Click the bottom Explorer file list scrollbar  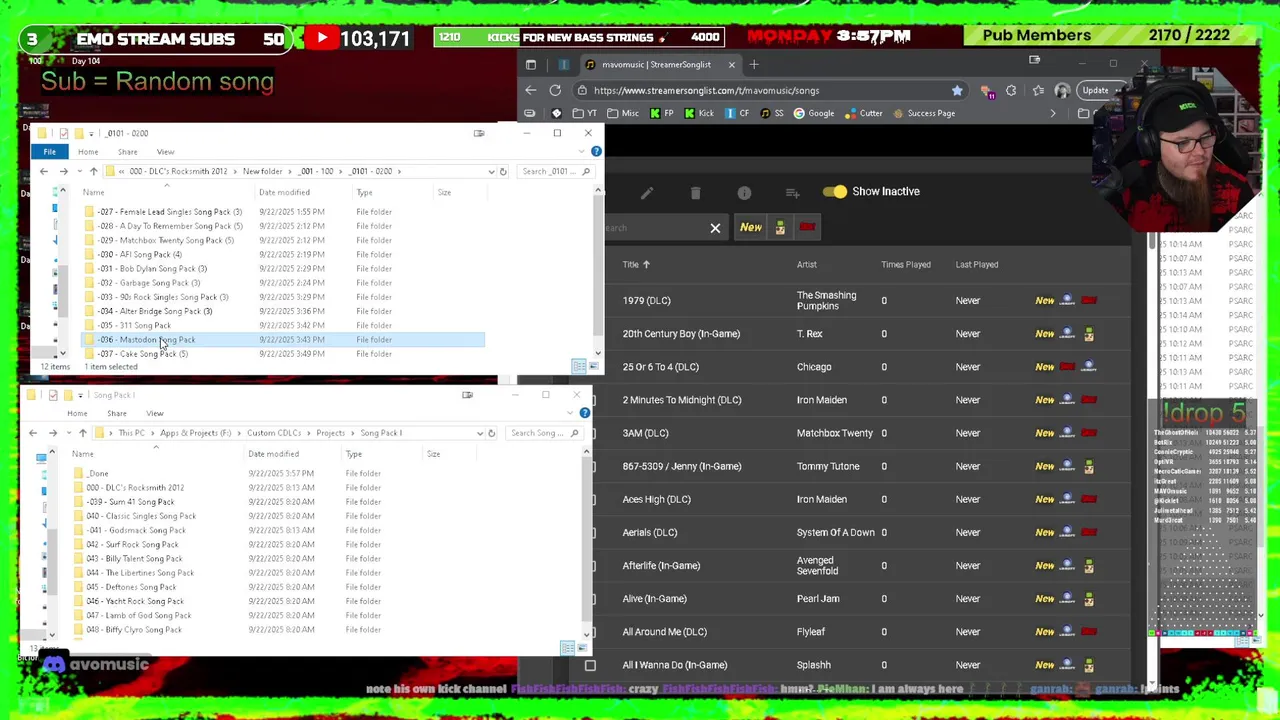pos(586,545)
